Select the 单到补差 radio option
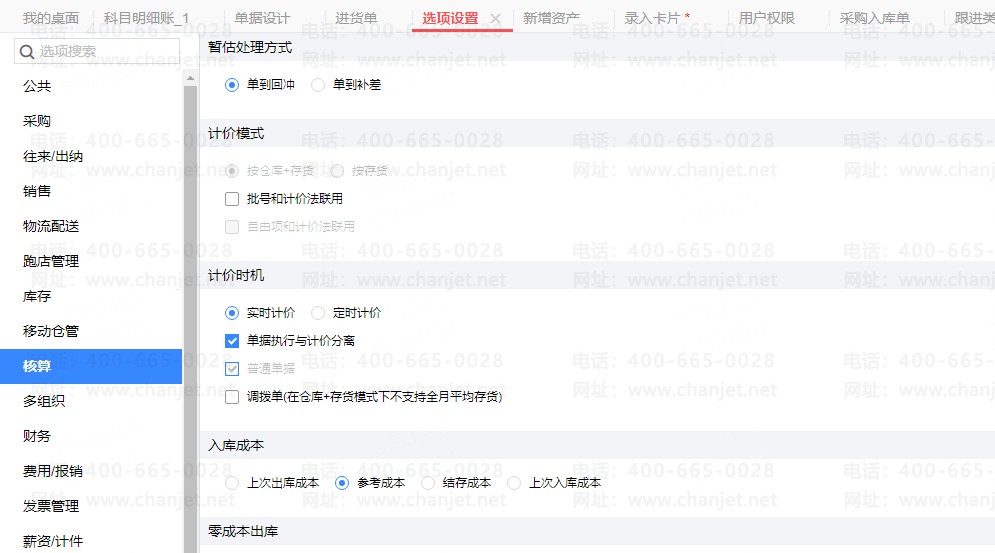Viewport: 995px width, 553px height. (x=318, y=85)
